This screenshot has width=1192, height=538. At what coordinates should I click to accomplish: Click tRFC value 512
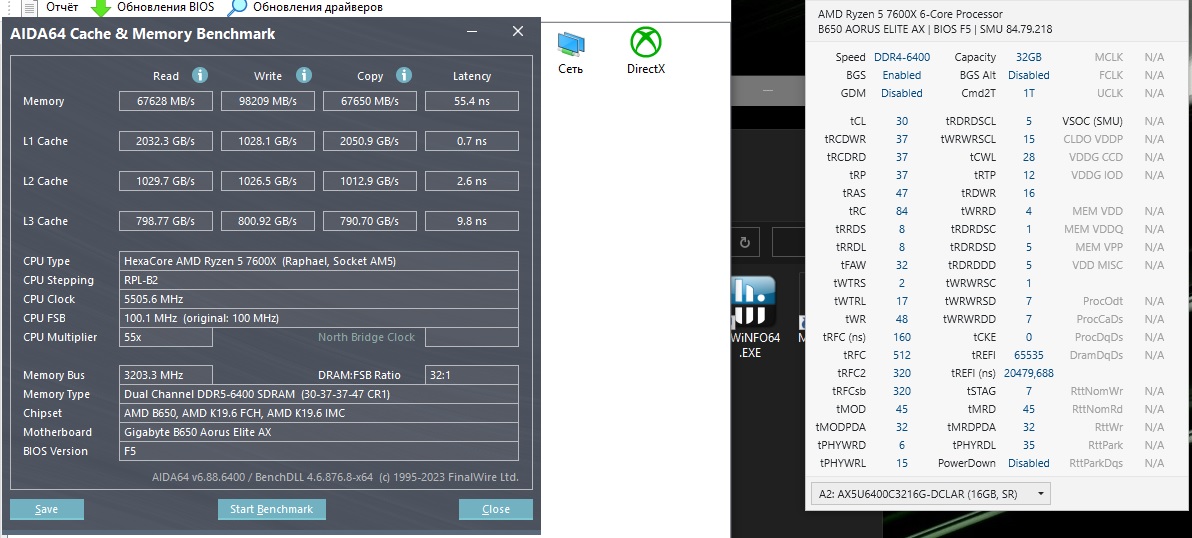pos(902,355)
